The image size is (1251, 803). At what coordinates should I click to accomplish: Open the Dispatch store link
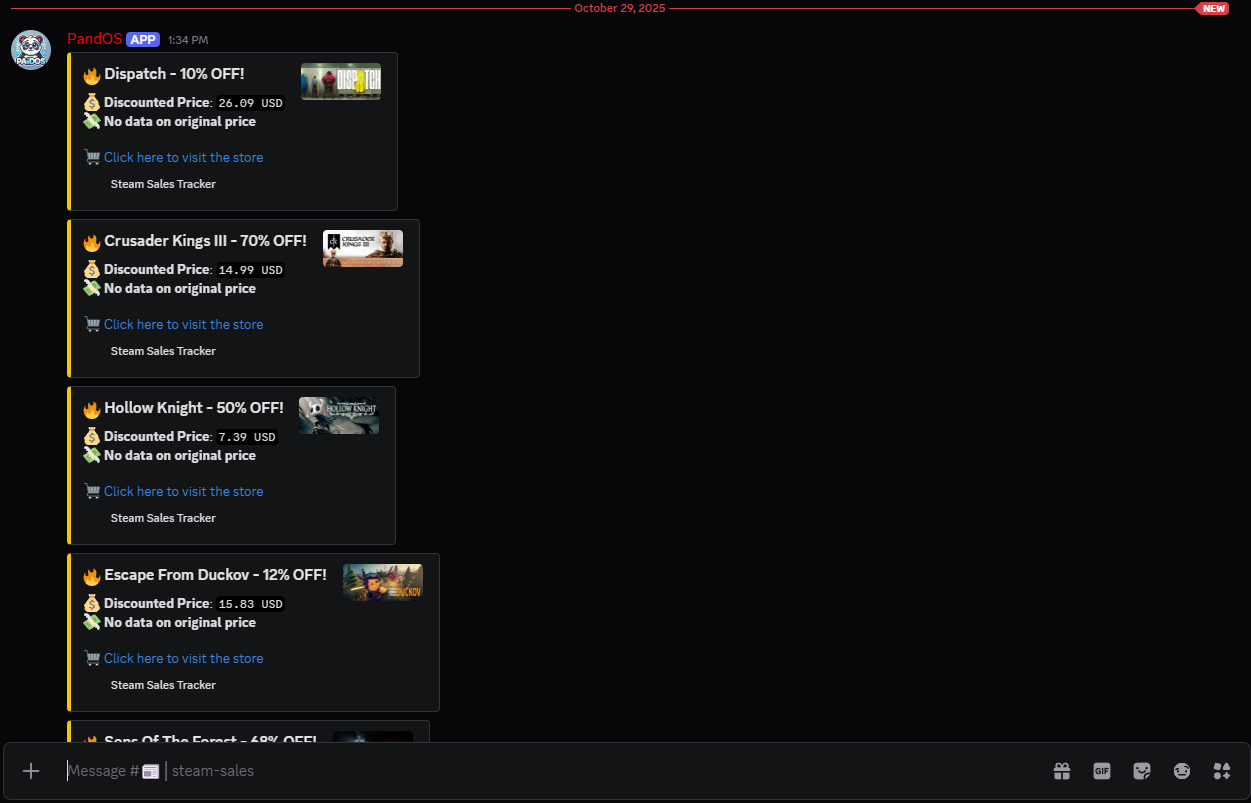[x=183, y=157]
